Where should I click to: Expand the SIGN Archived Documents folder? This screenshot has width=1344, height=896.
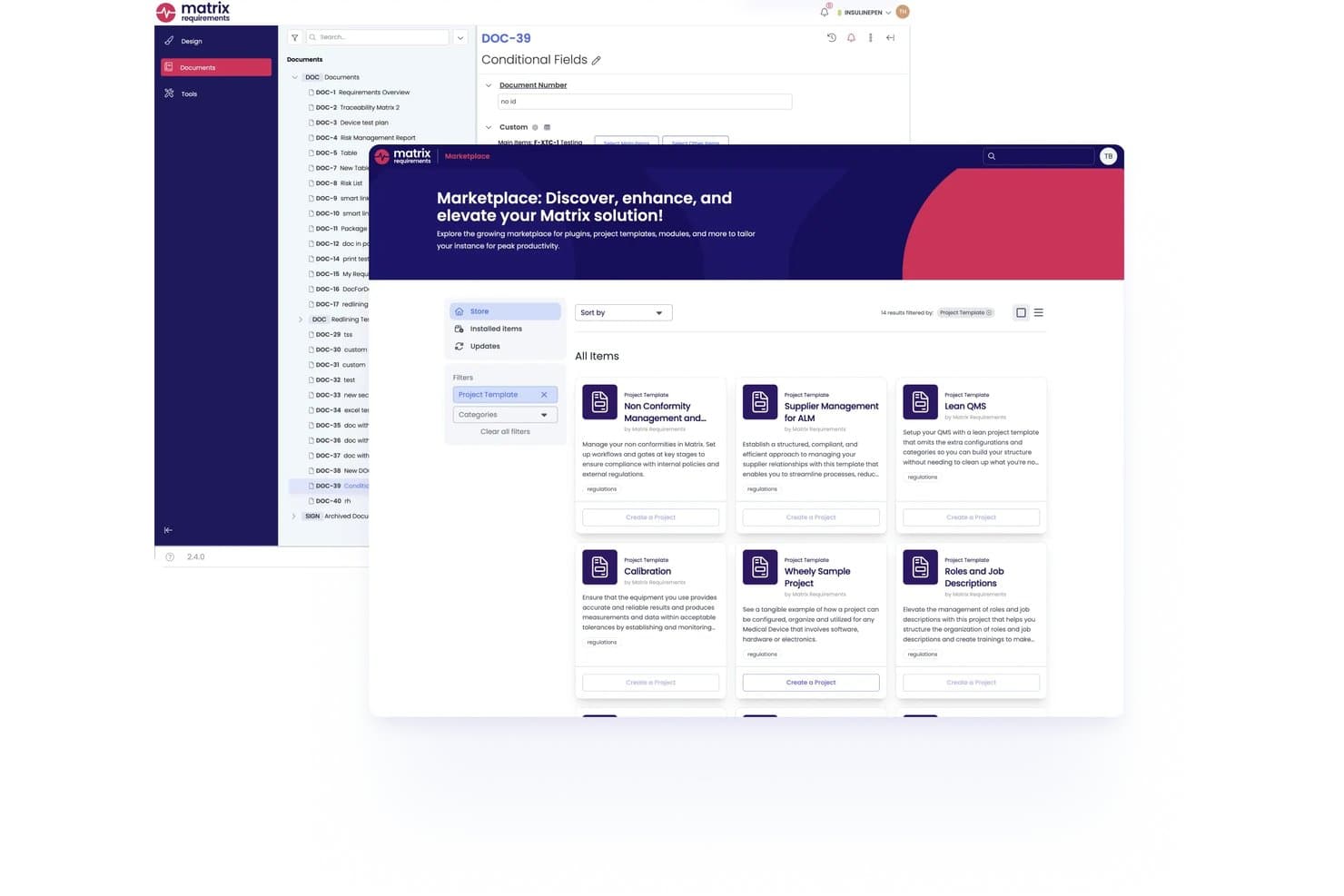click(x=293, y=516)
